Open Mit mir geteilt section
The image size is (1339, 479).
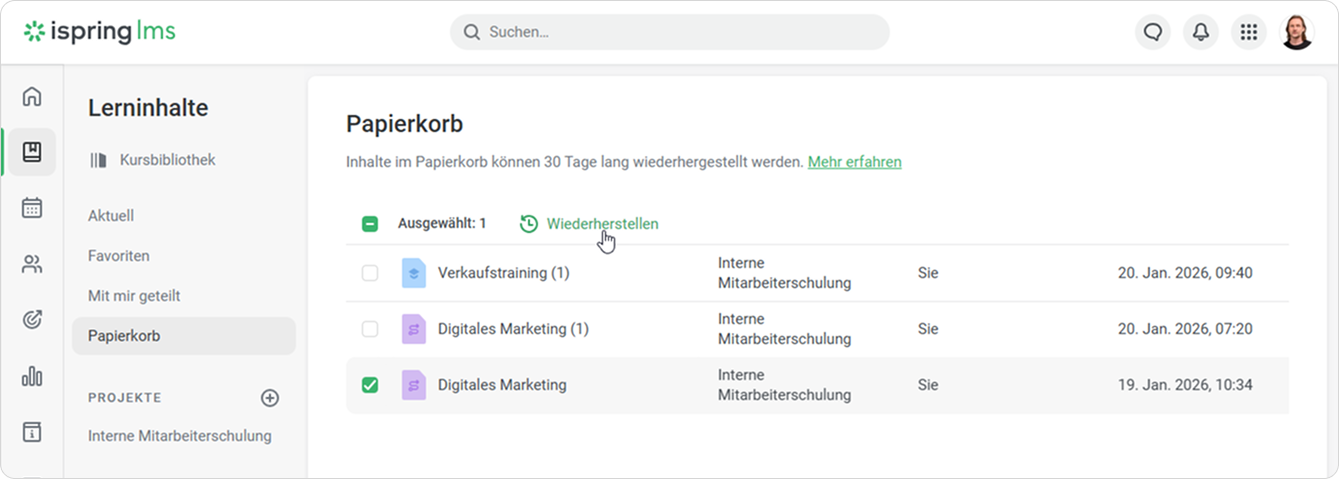point(134,296)
